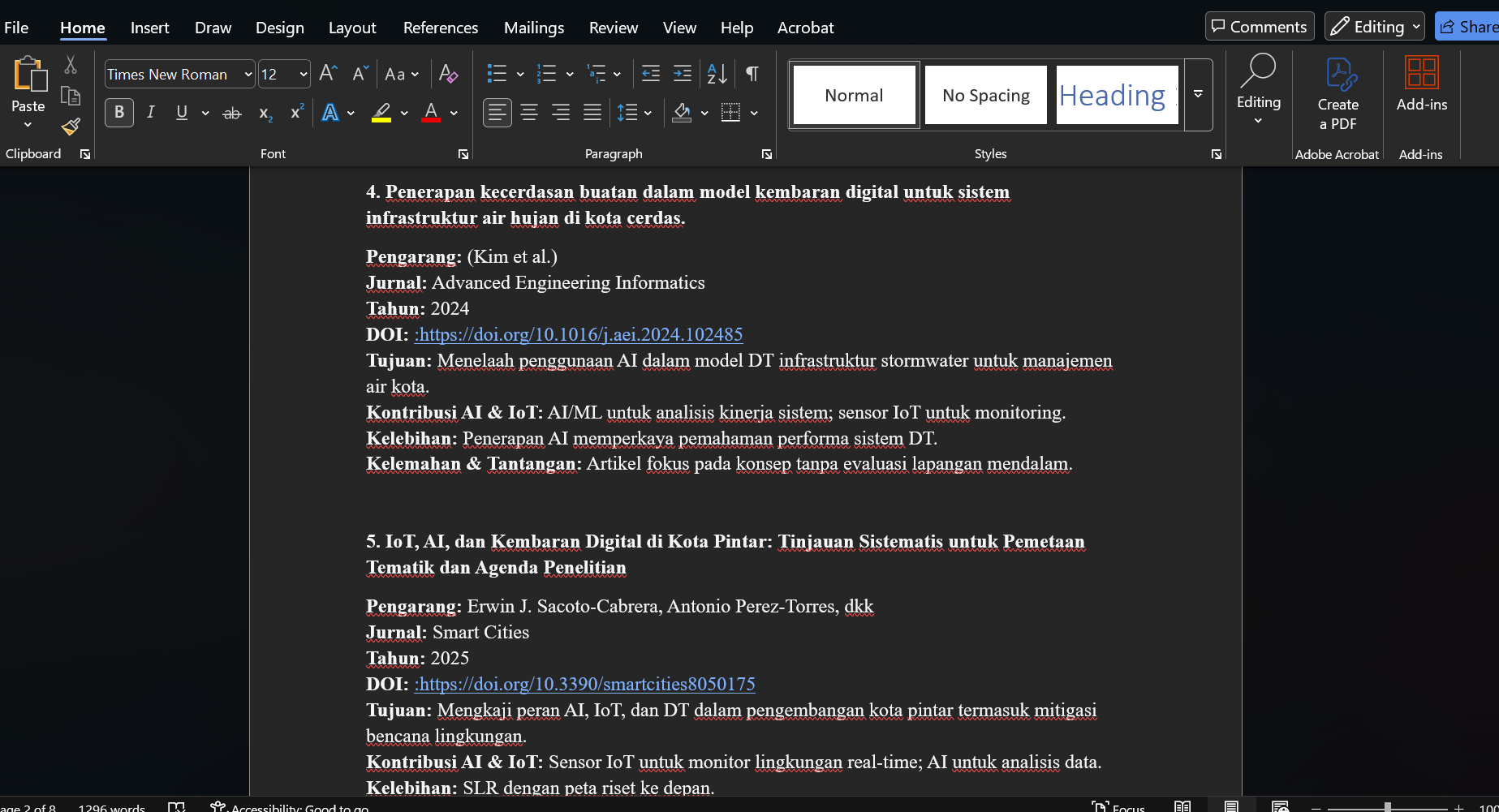Open the font size dropdown
This screenshot has height=812, width=1499.
[x=304, y=75]
